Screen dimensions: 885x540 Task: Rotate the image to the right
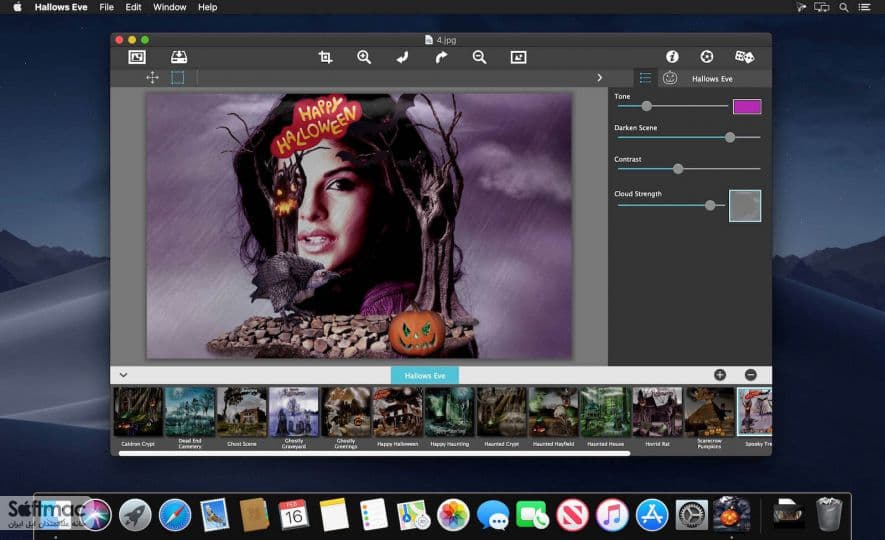(x=441, y=57)
